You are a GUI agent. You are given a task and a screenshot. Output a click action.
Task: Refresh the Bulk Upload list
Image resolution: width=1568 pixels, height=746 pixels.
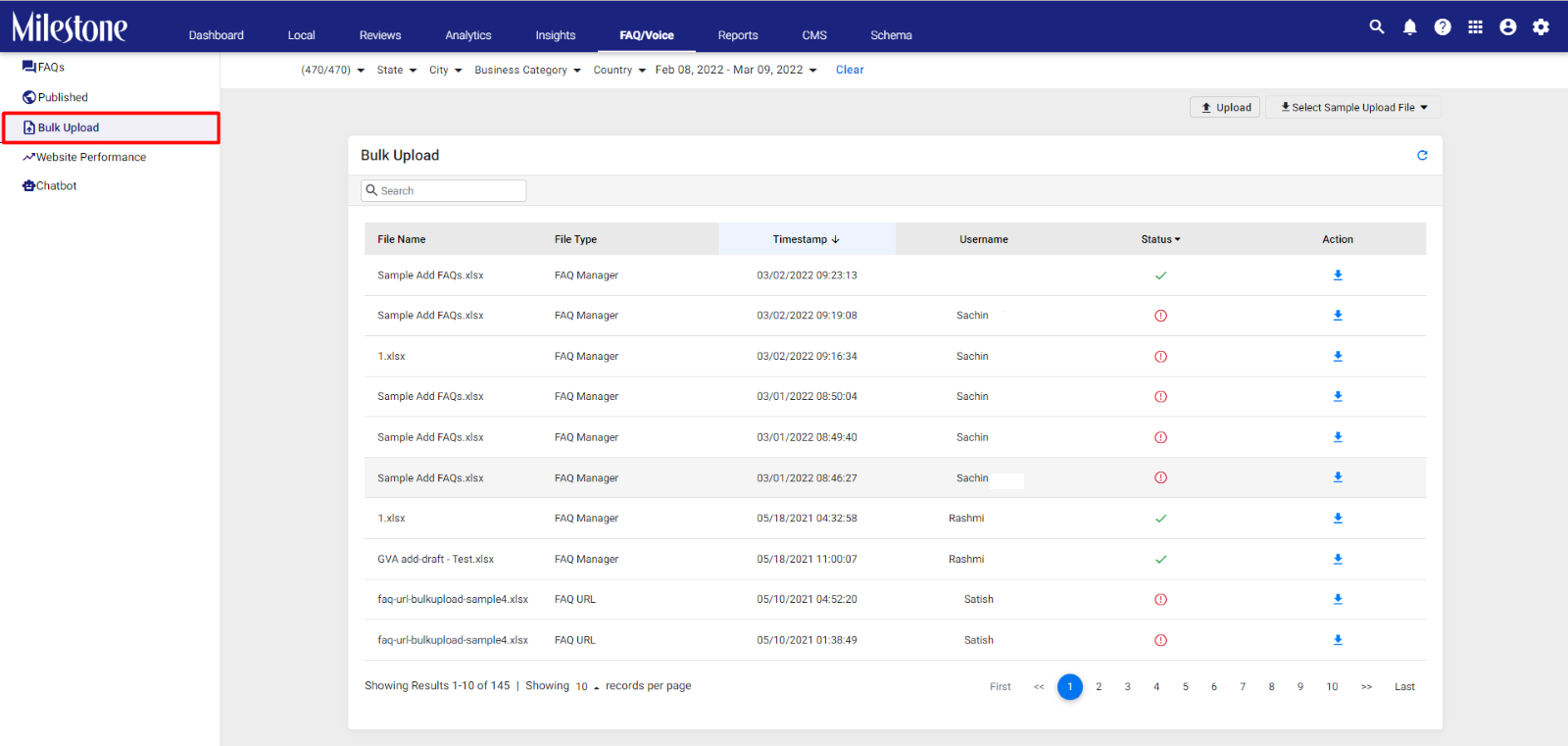tap(1422, 155)
